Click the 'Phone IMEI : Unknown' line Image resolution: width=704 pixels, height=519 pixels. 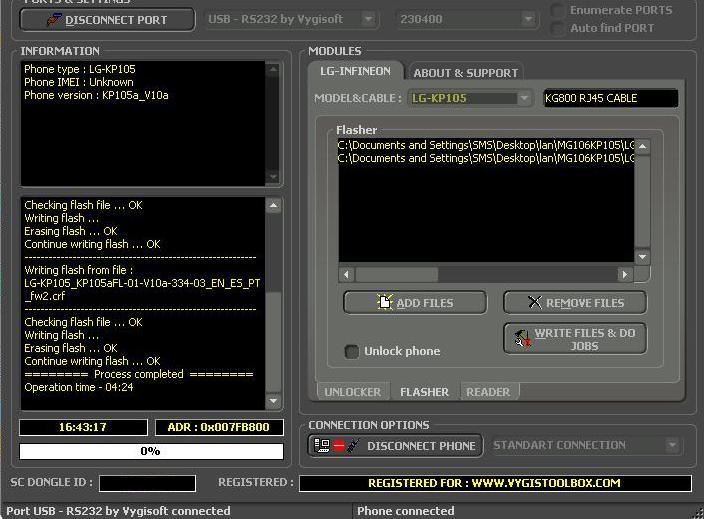pyautogui.click(x=79, y=82)
